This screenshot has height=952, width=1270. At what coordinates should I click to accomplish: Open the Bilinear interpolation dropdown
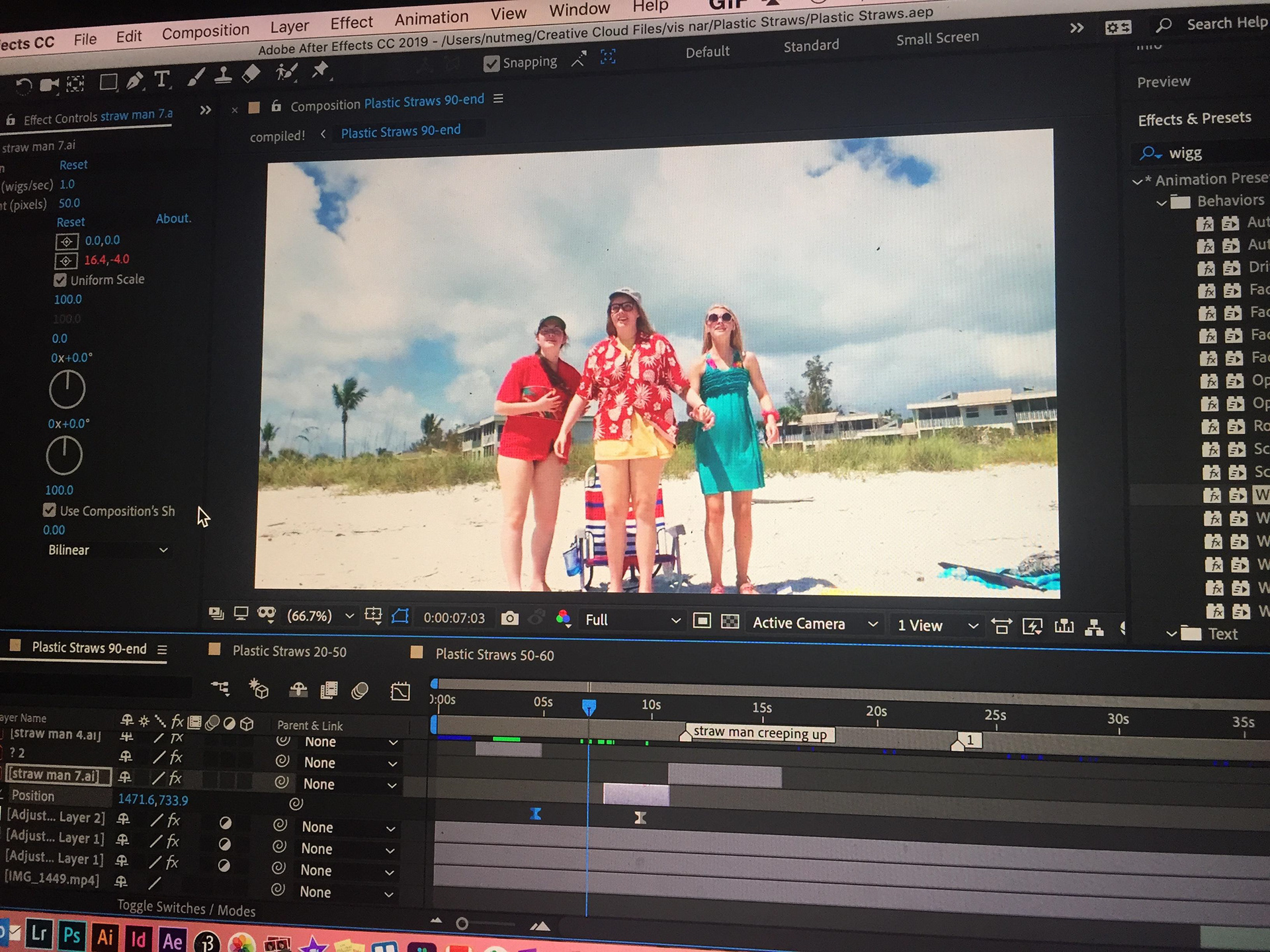pyautogui.click(x=108, y=550)
